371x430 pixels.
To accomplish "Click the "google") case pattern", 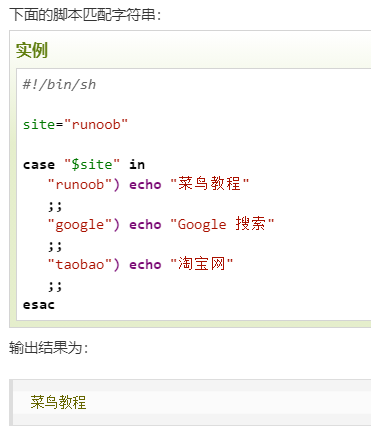I will point(83,225).
